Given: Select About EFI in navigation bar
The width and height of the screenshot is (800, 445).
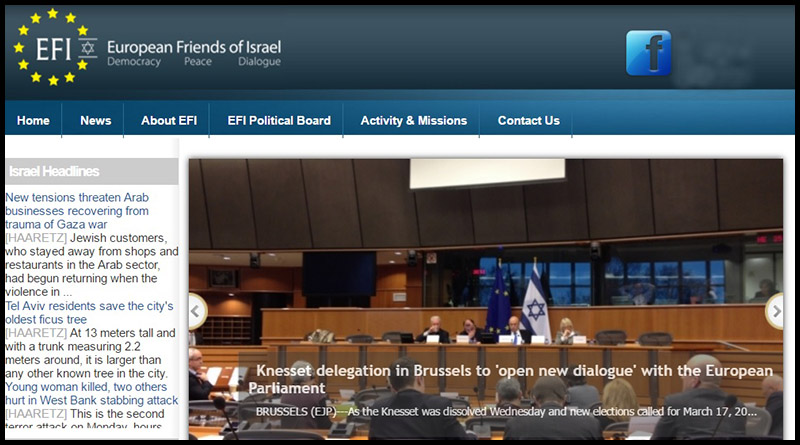Looking at the screenshot, I should 169,121.
